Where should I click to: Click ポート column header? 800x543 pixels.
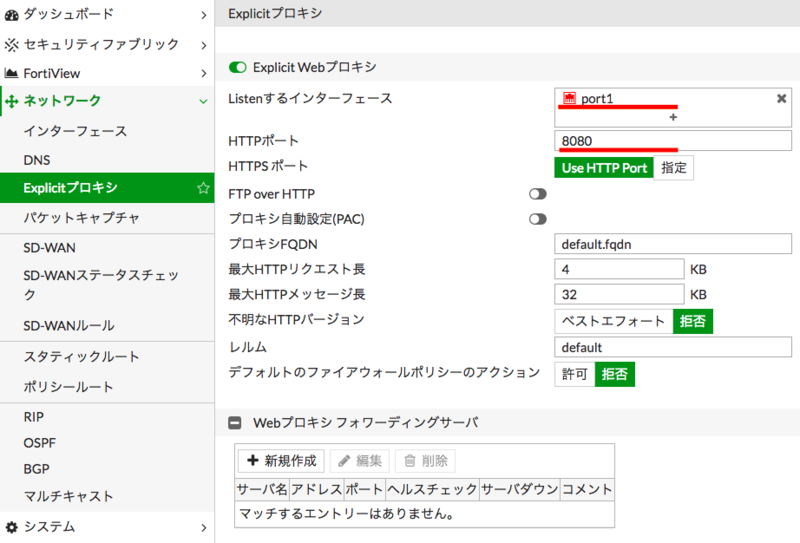pyautogui.click(x=364, y=489)
